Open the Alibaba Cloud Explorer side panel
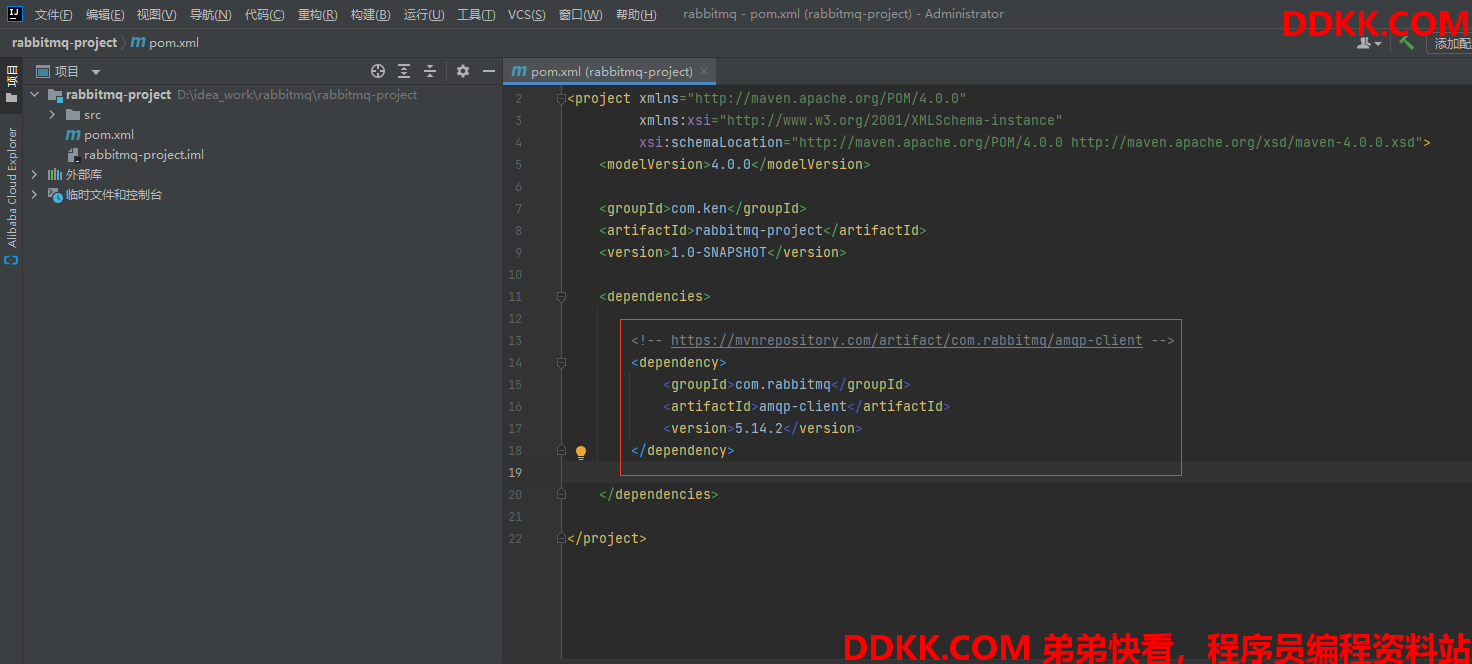The height and width of the screenshot is (664, 1472). coord(12,187)
